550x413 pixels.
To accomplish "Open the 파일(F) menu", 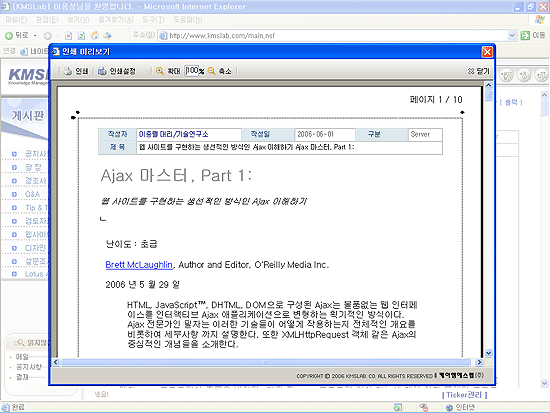I will click(x=16, y=20).
